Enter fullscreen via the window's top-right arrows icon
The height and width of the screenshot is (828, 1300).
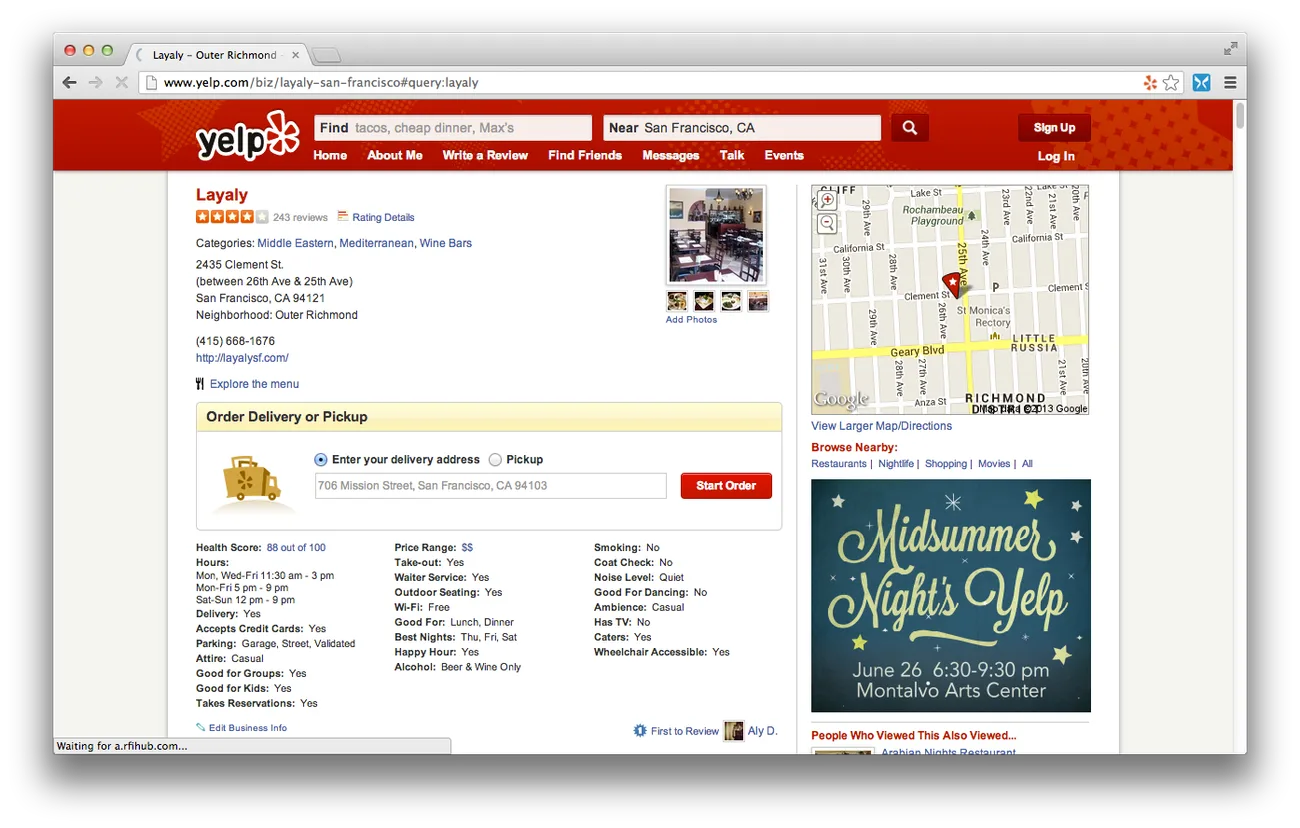[1230, 49]
